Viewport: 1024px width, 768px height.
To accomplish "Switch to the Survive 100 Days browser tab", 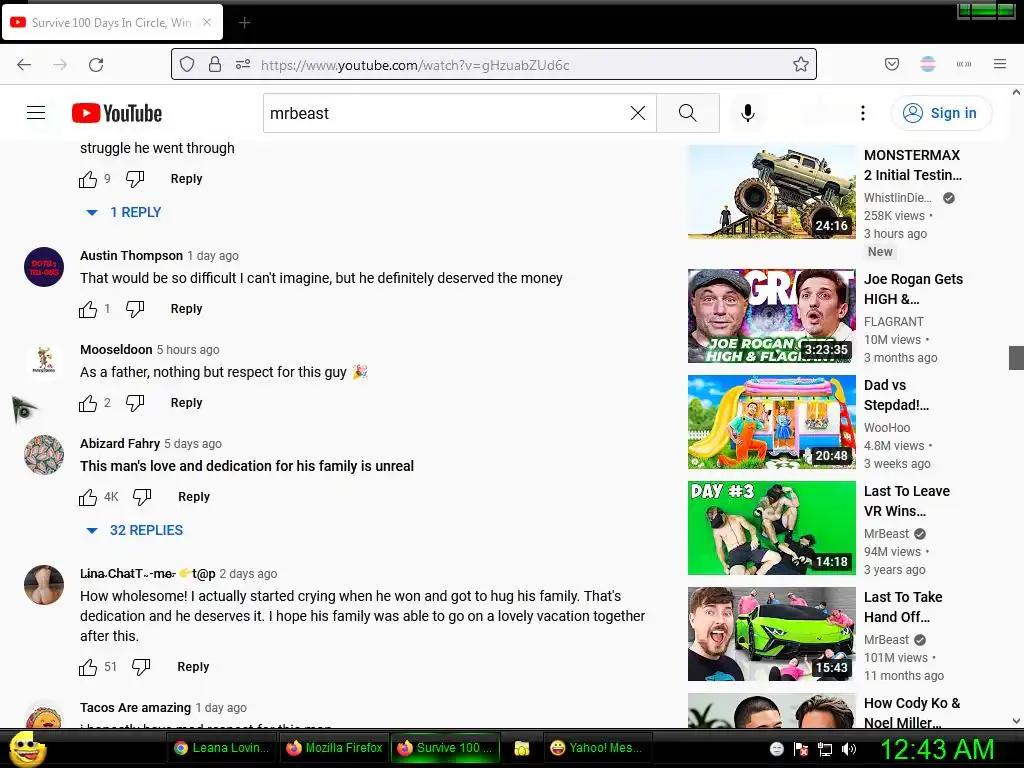I will [x=112, y=23].
